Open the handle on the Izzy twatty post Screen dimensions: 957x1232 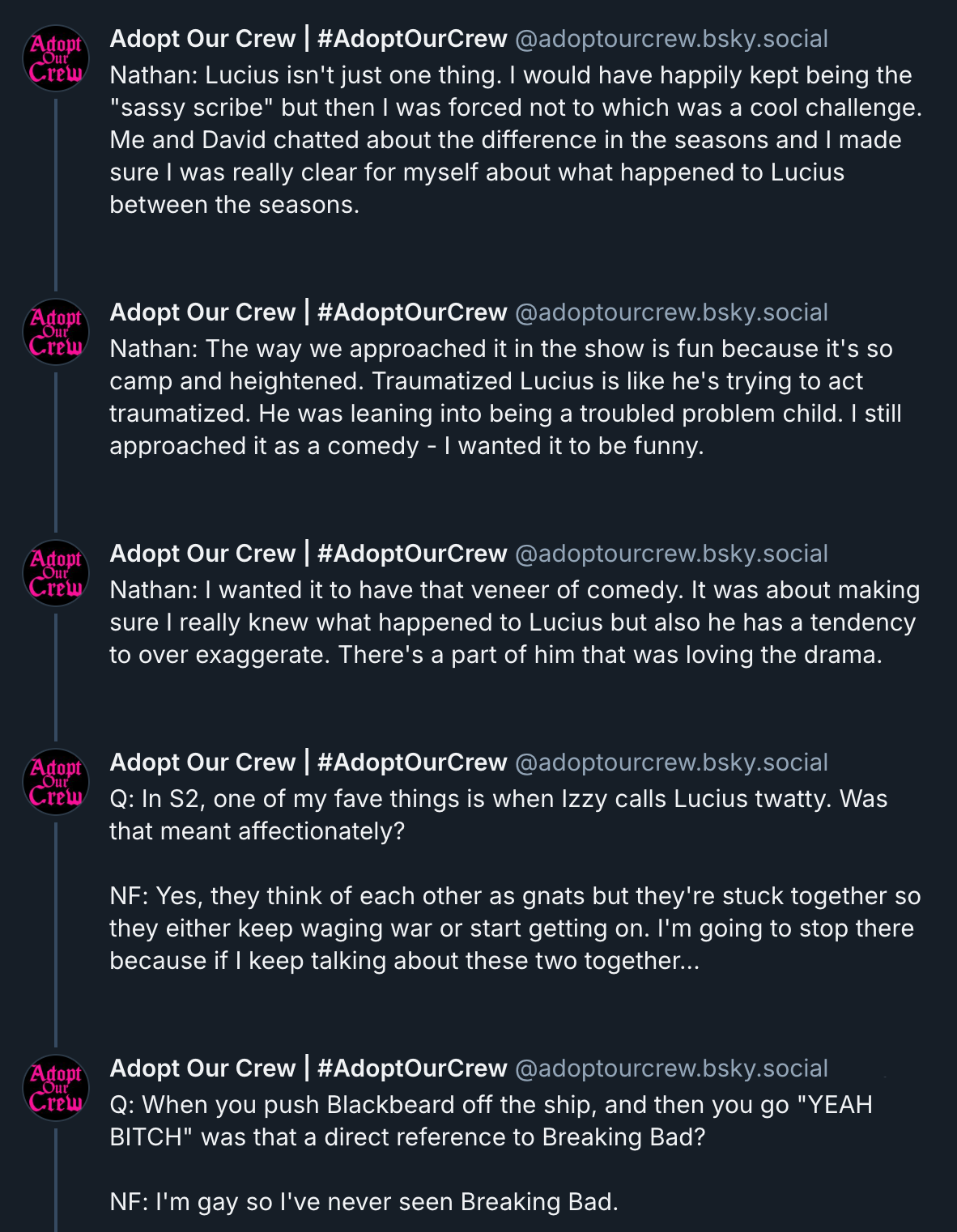tap(671, 763)
